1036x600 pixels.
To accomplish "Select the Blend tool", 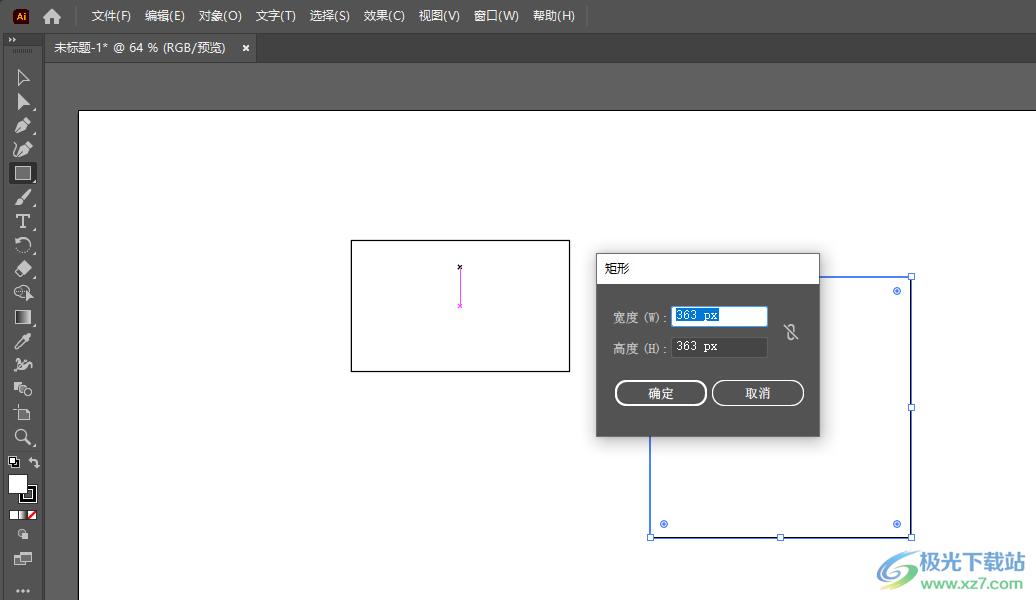I will click(x=22, y=389).
